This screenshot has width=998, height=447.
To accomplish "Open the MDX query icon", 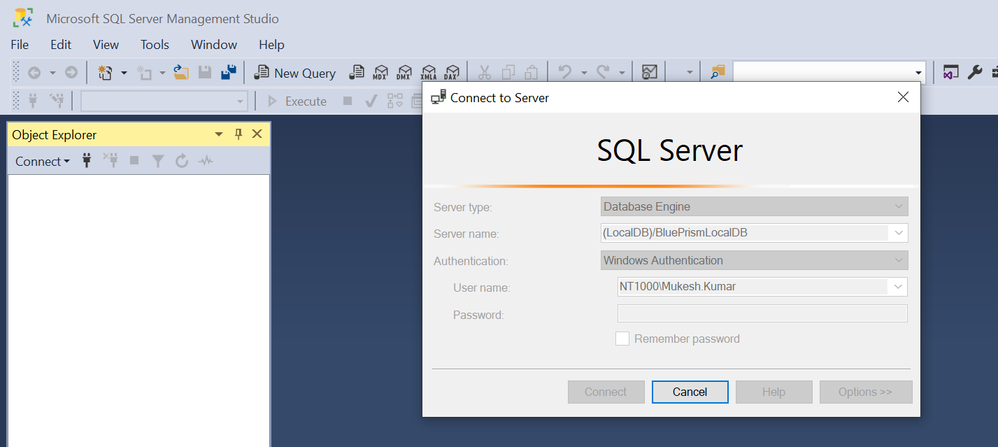I will coord(380,73).
